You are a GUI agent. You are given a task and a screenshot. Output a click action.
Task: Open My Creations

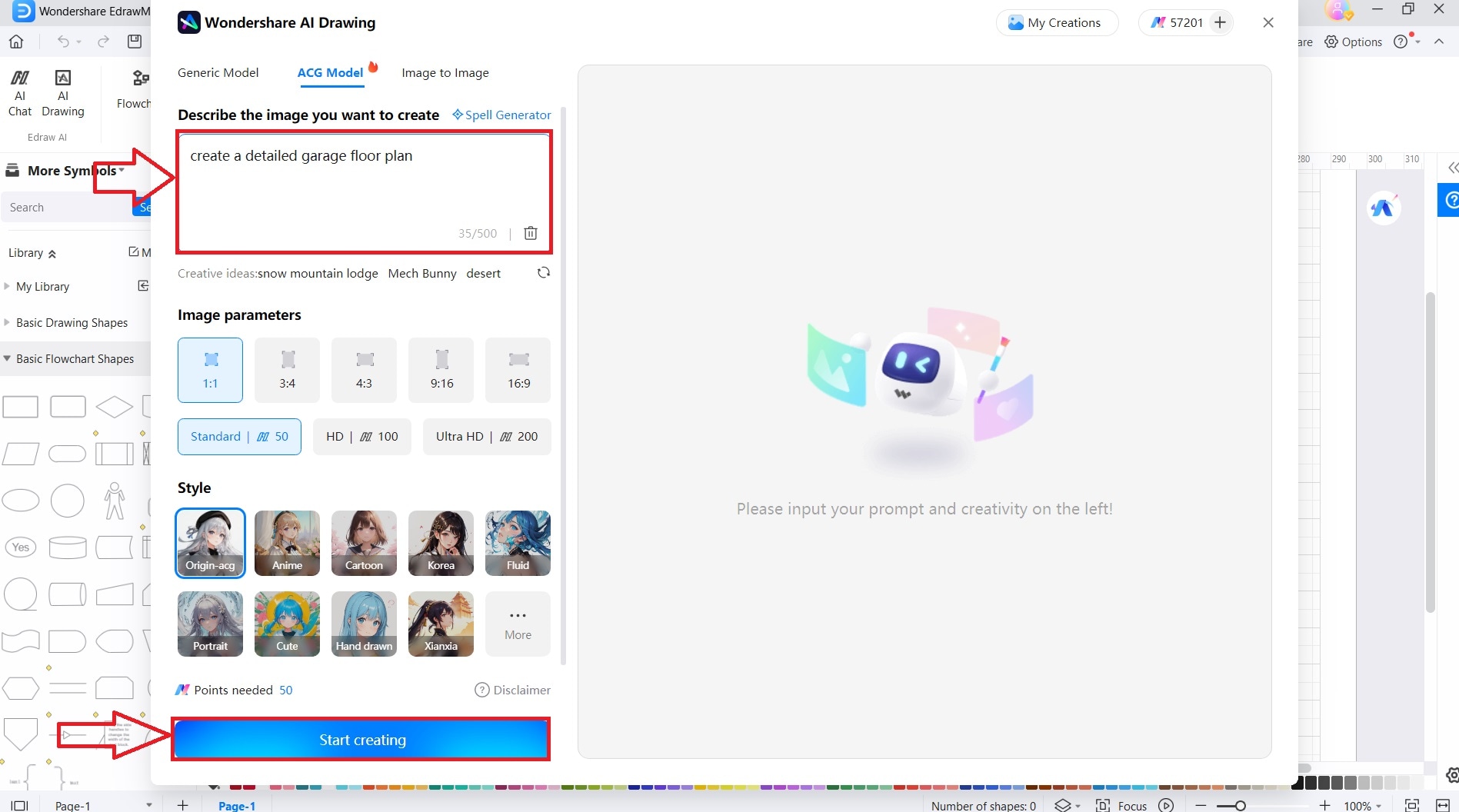coord(1057,23)
